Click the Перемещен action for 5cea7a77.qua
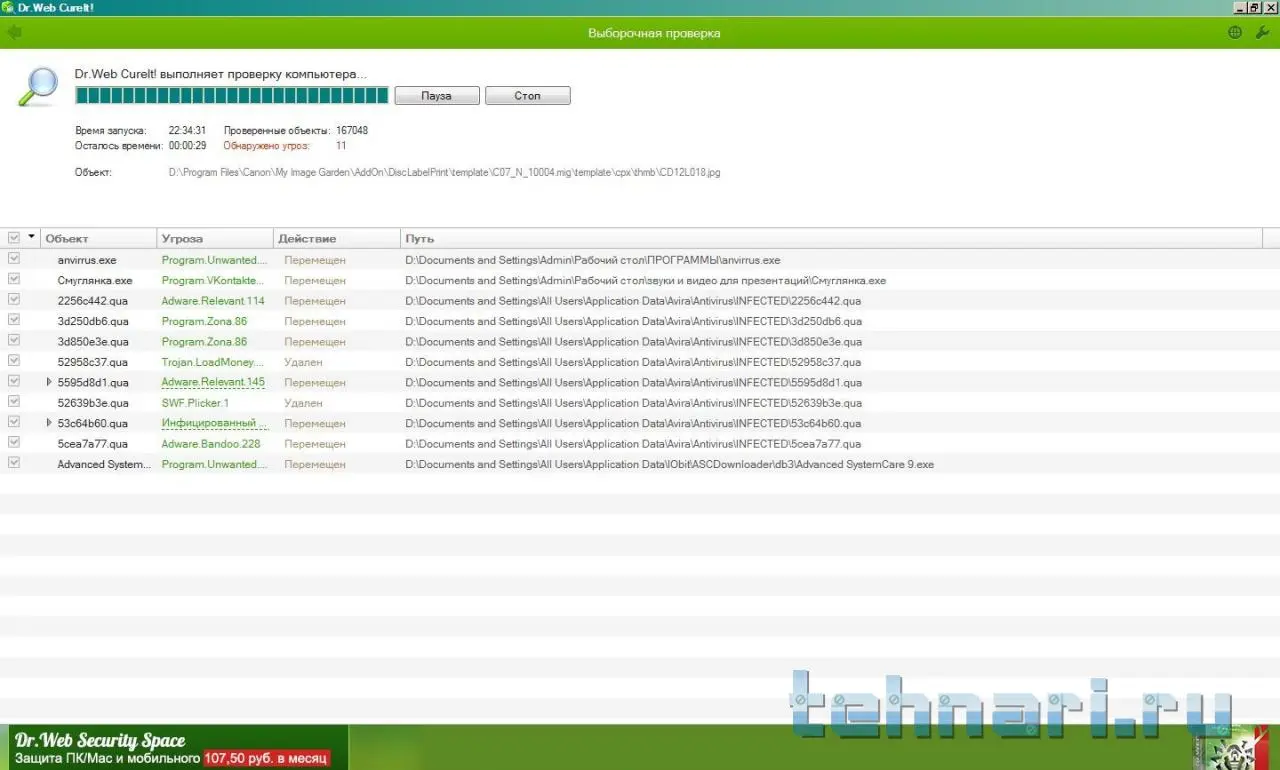The width and height of the screenshot is (1280, 770). pyautogui.click(x=315, y=444)
